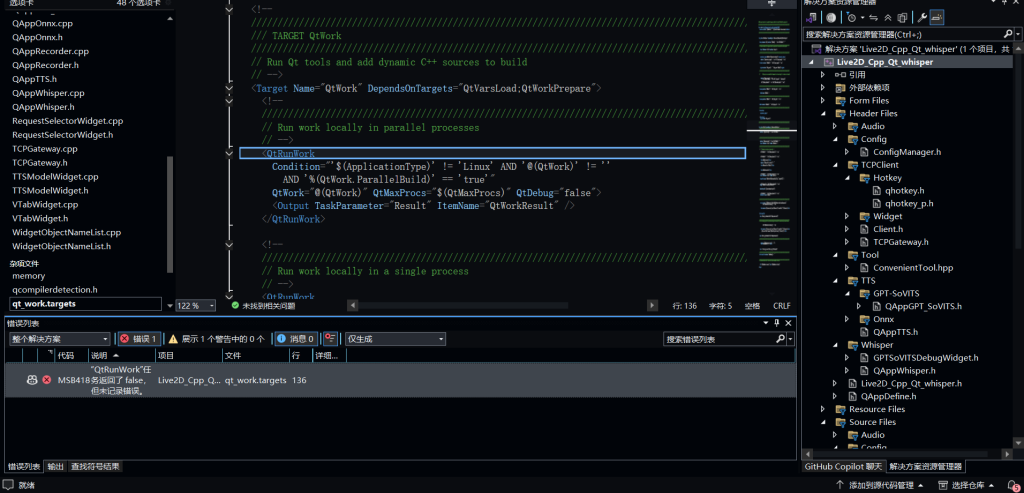Toggle the 消息 0 messages filter
This screenshot has height=493, width=1024.
tap(296, 339)
